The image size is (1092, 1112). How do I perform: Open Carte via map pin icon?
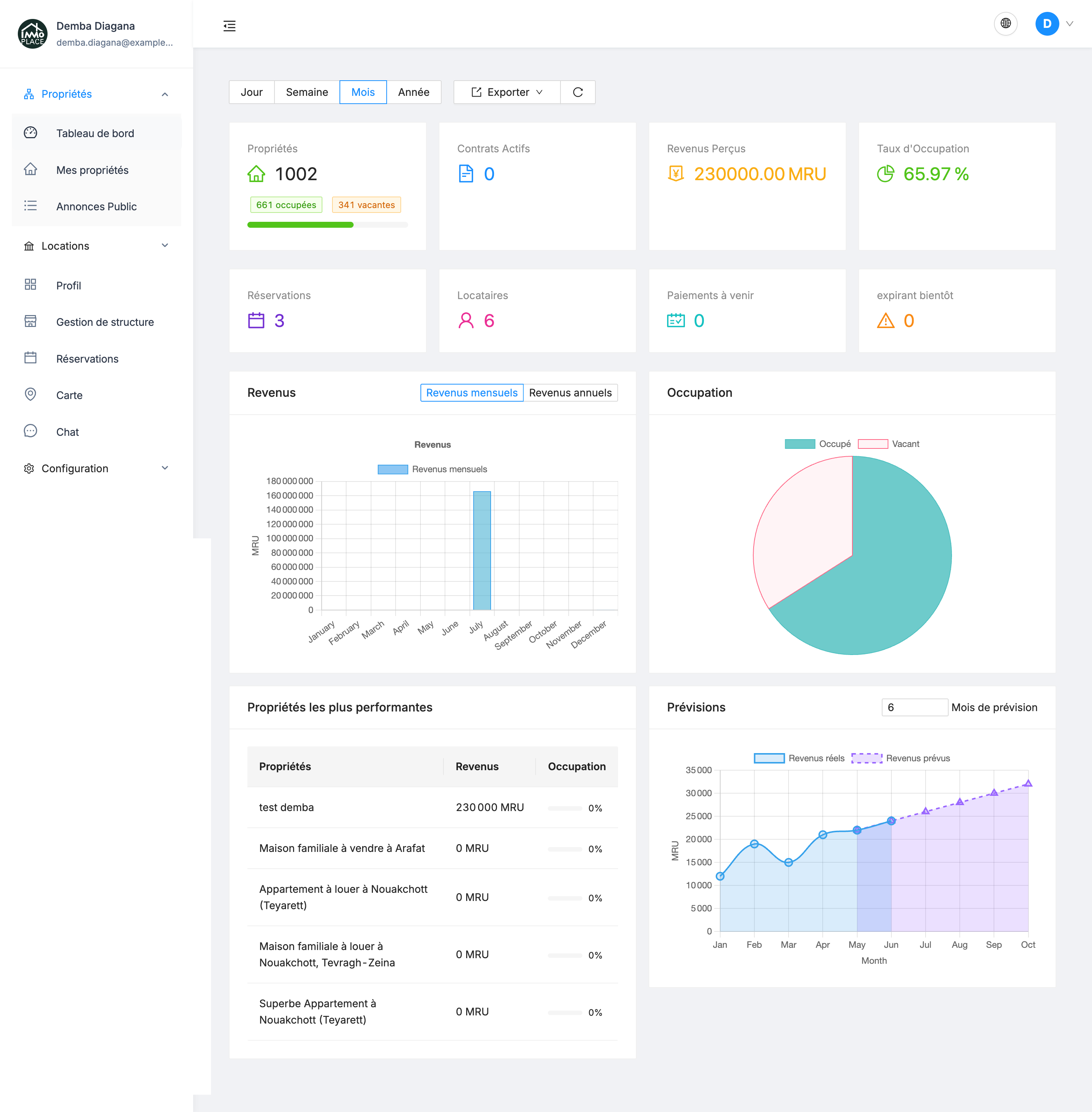point(30,395)
